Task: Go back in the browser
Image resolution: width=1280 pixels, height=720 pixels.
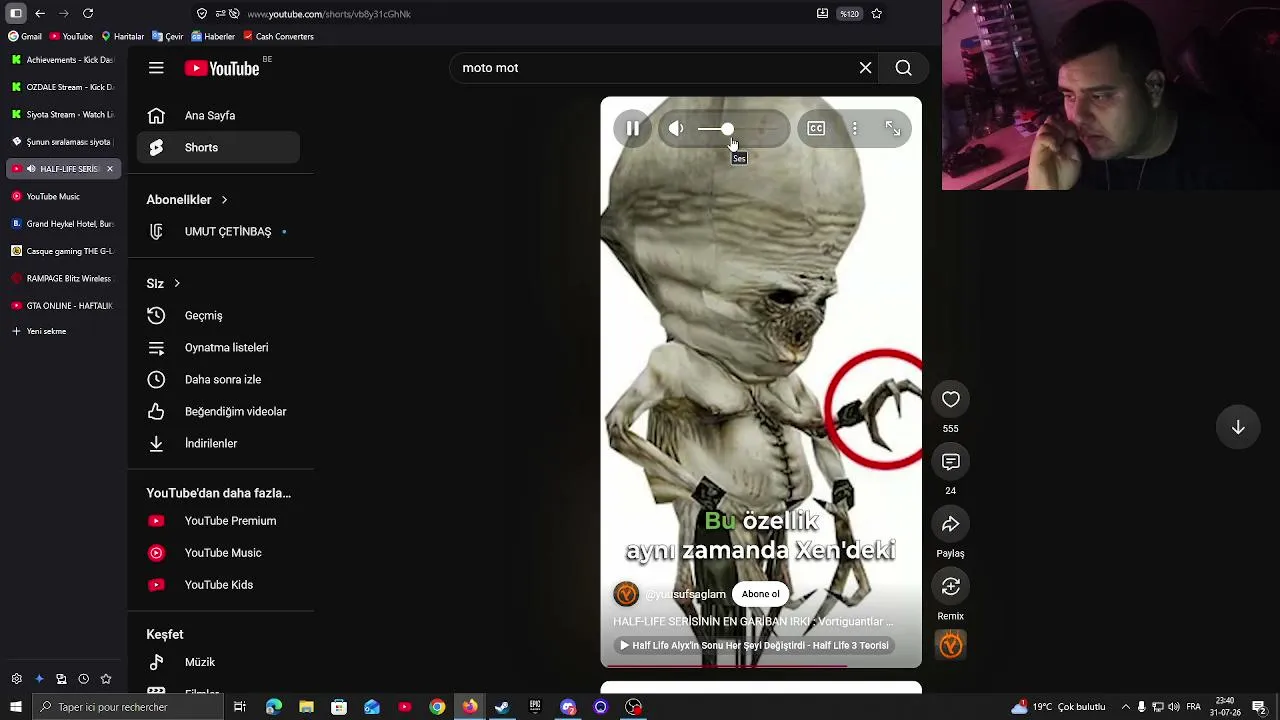Action: pos(40,13)
